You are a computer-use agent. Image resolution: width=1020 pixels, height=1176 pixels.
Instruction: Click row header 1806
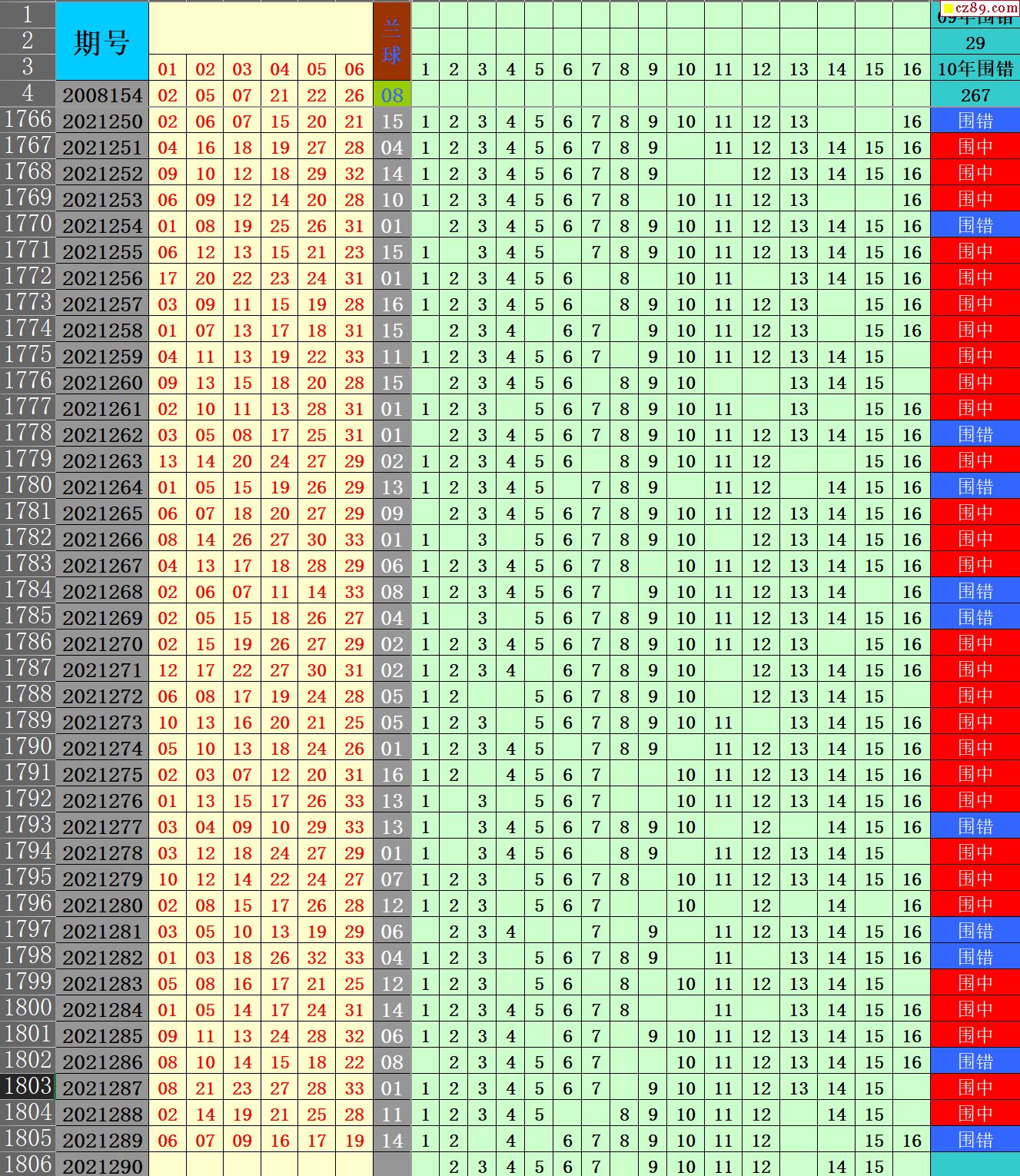(28, 1165)
